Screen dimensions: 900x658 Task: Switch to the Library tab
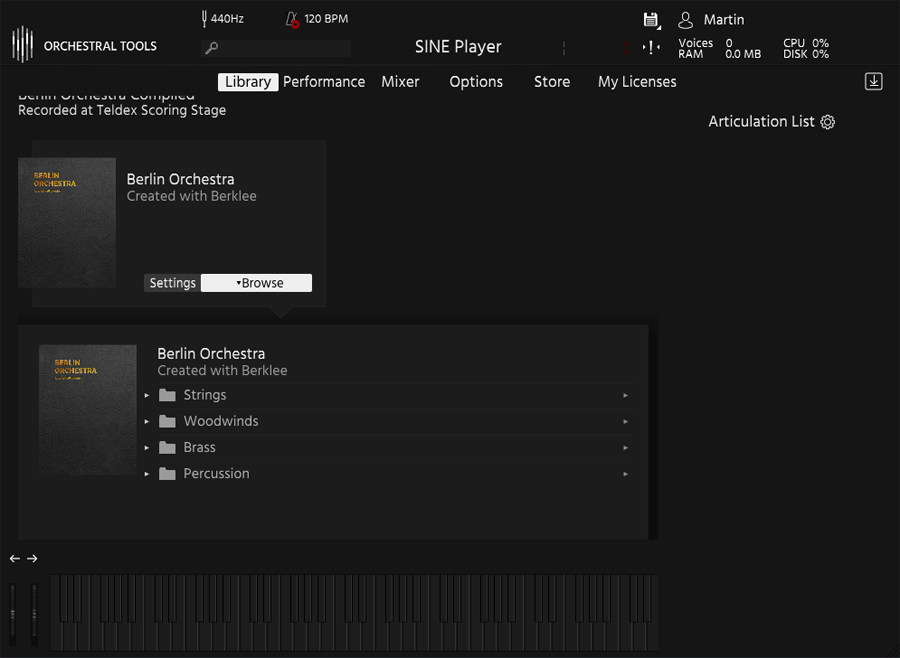click(x=248, y=82)
